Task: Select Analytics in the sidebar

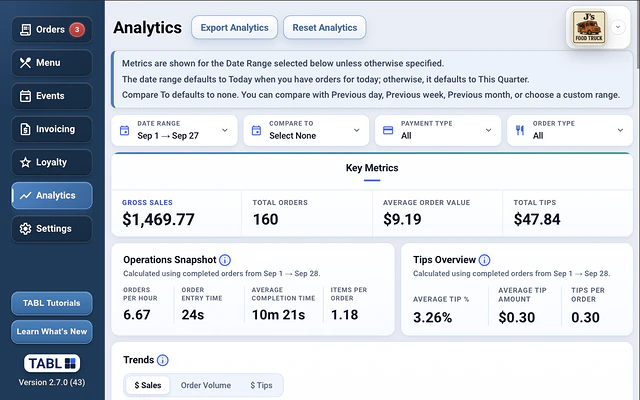Action: click(x=52, y=196)
